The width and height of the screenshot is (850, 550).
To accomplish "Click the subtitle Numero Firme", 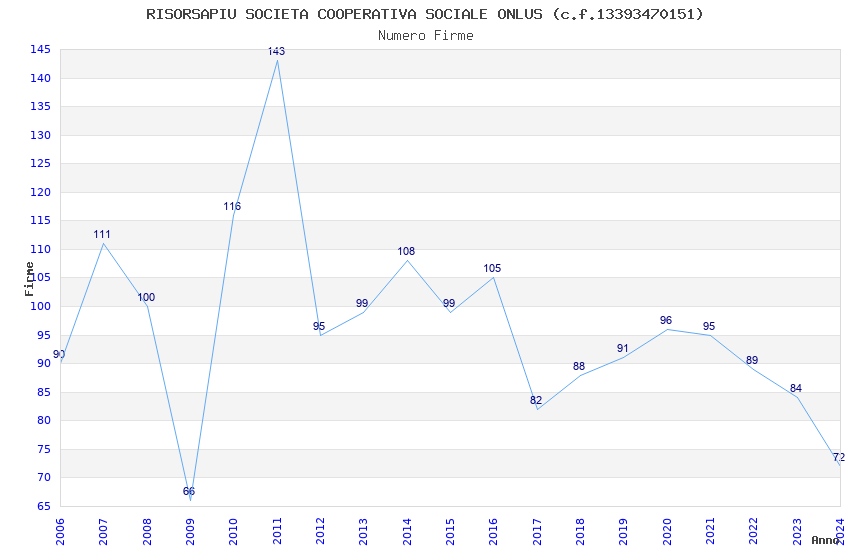I will 426,35.
